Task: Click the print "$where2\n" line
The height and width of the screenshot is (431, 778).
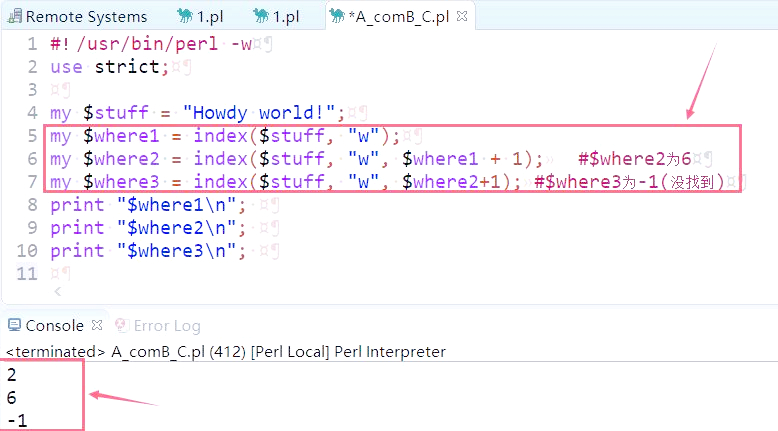Action: pos(148,228)
